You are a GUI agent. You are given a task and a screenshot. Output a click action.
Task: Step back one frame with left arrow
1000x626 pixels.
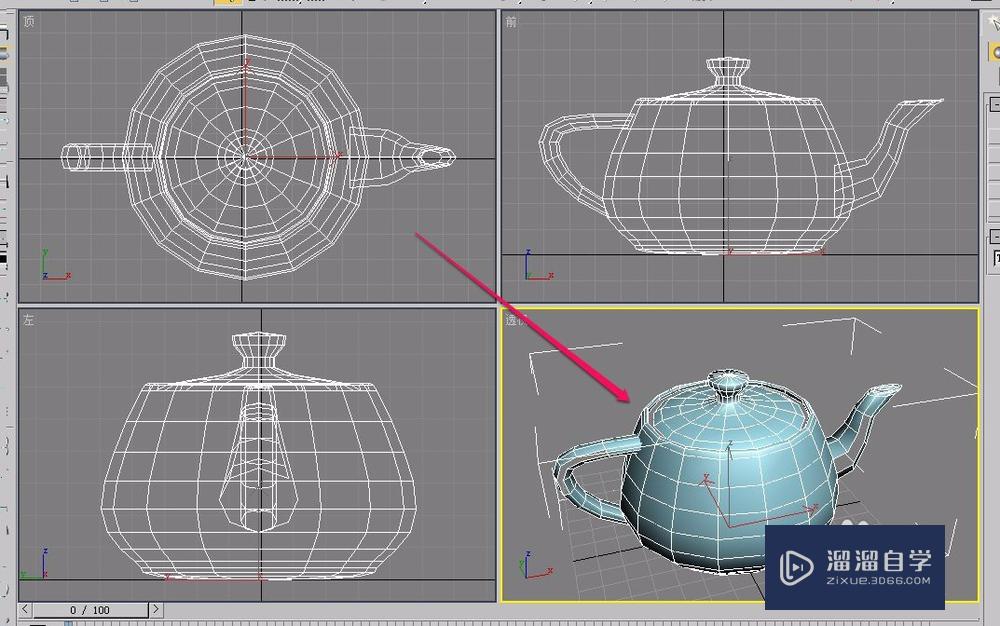coord(24,609)
